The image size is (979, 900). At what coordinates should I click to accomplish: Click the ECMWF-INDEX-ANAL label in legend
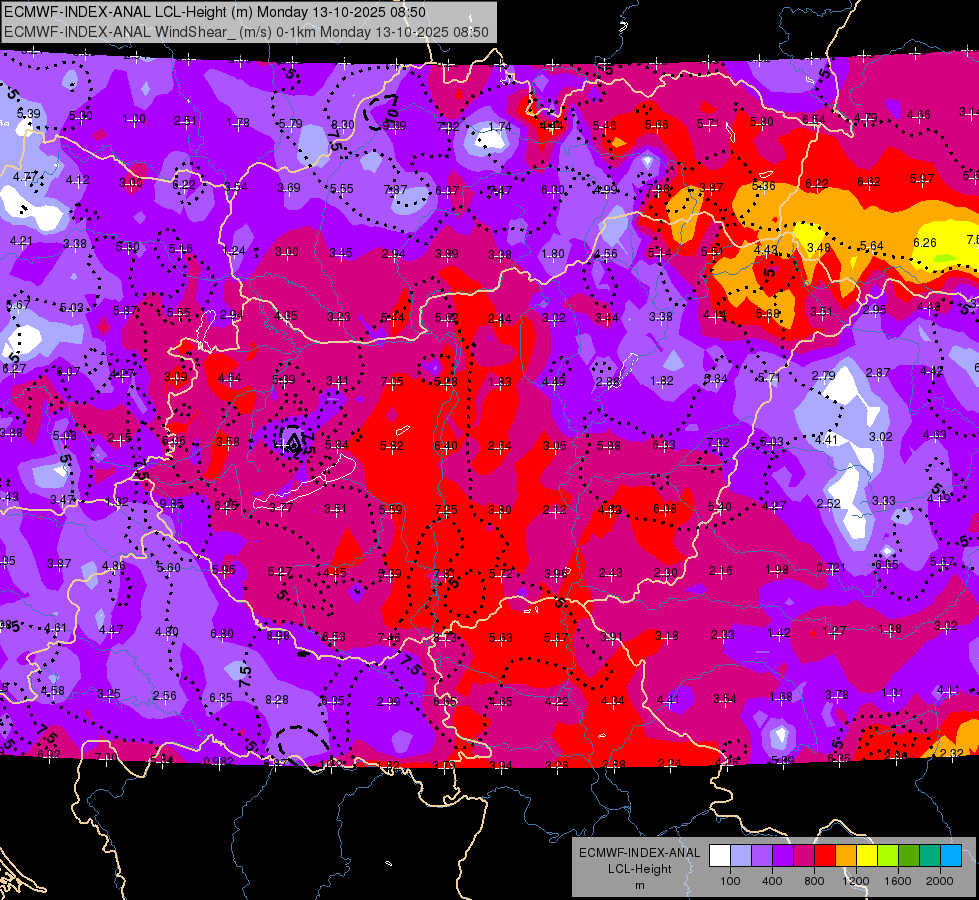(x=639, y=853)
